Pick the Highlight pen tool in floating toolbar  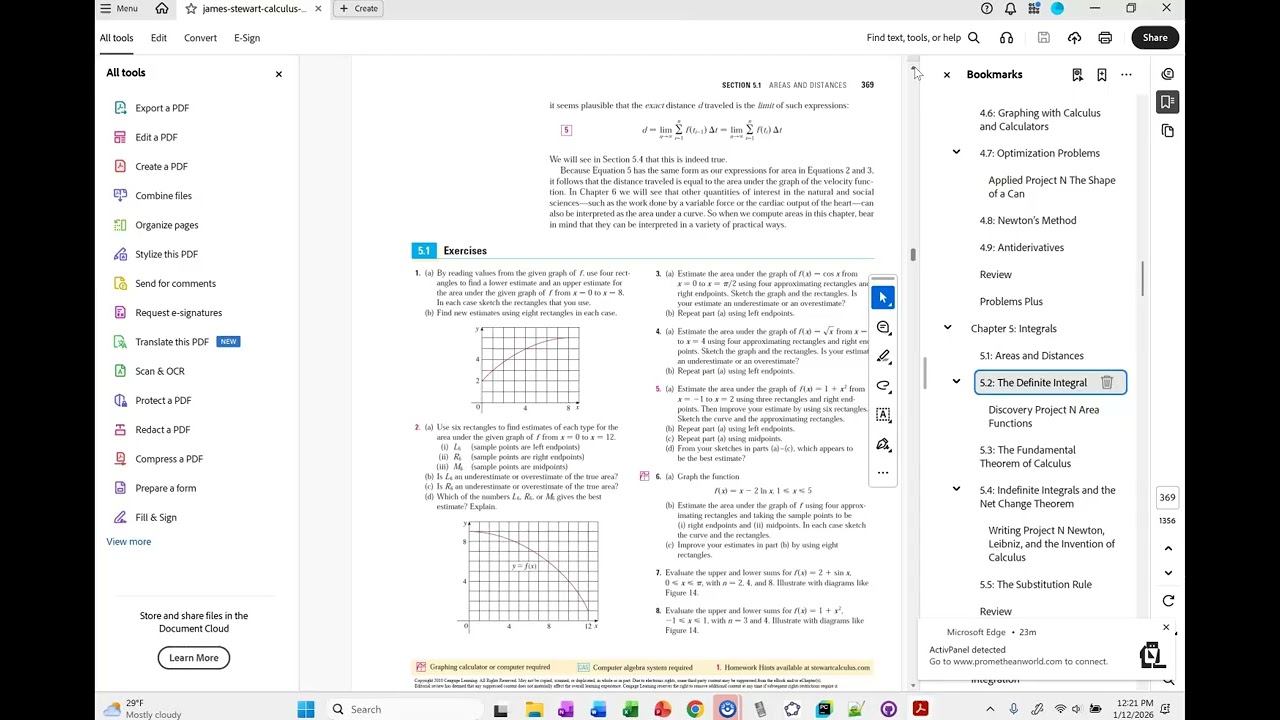tap(883, 356)
